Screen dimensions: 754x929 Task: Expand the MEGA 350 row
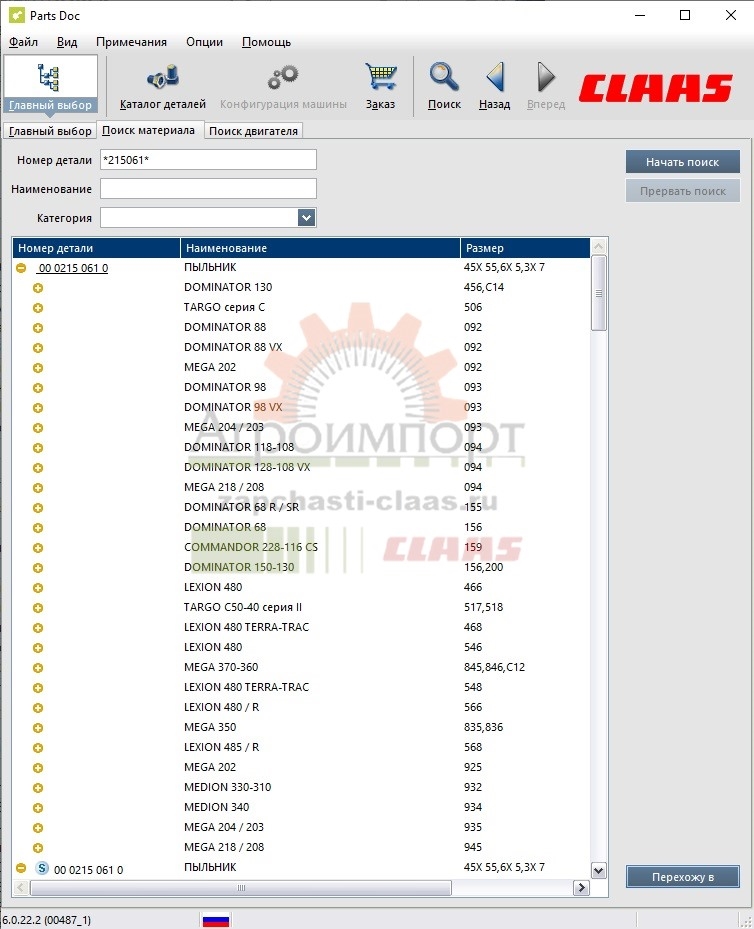tap(38, 728)
